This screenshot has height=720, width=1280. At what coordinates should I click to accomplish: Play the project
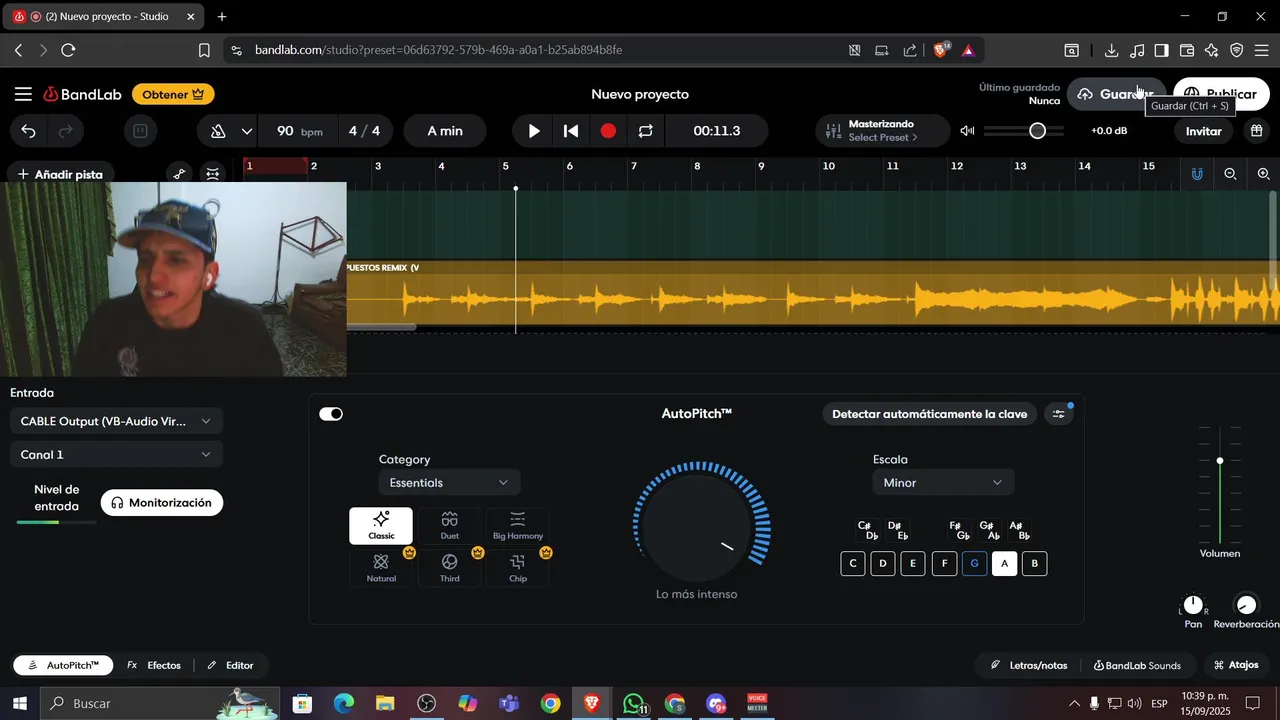click(x=534, y=131)
